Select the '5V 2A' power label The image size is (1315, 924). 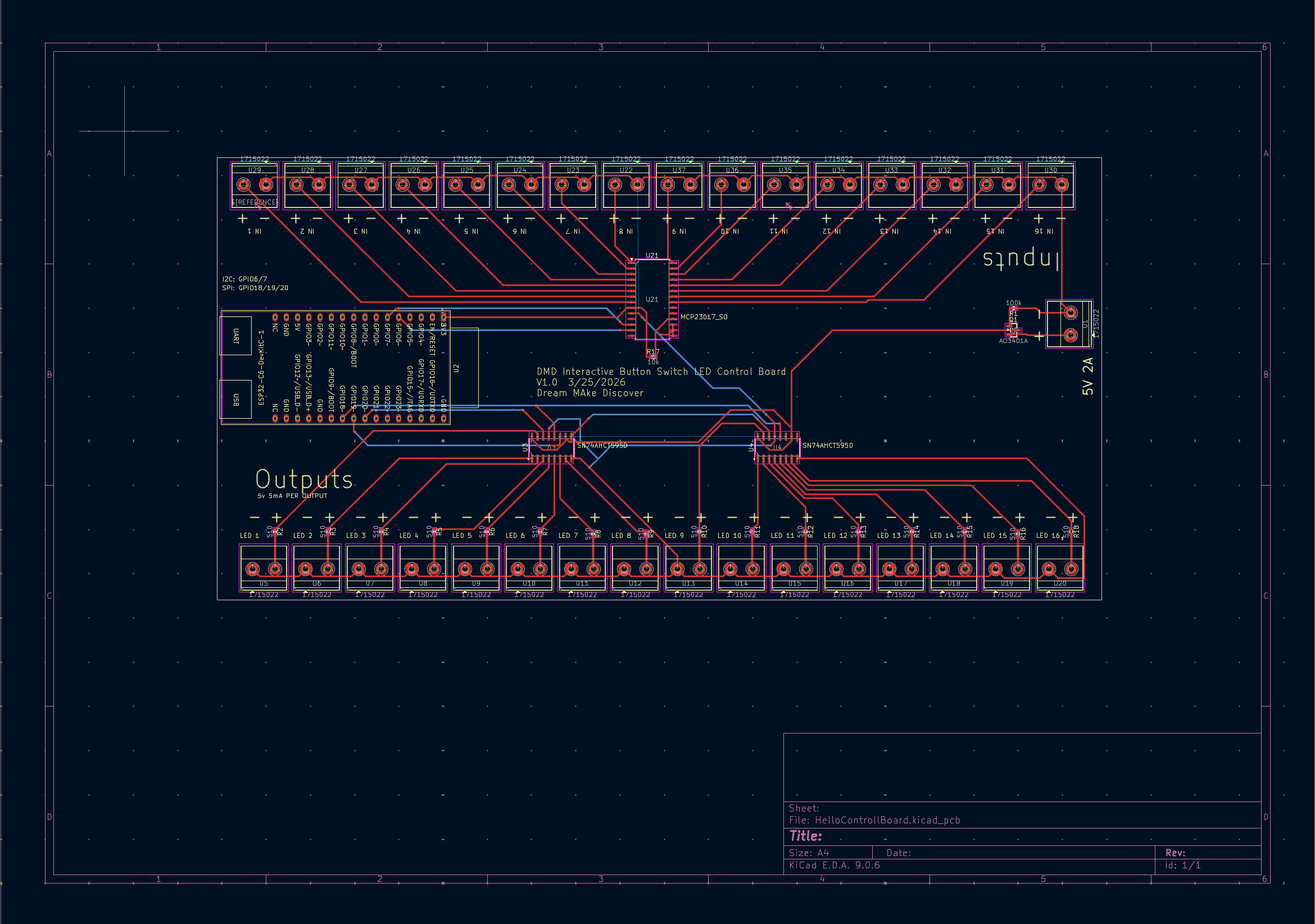point(1087,377)
